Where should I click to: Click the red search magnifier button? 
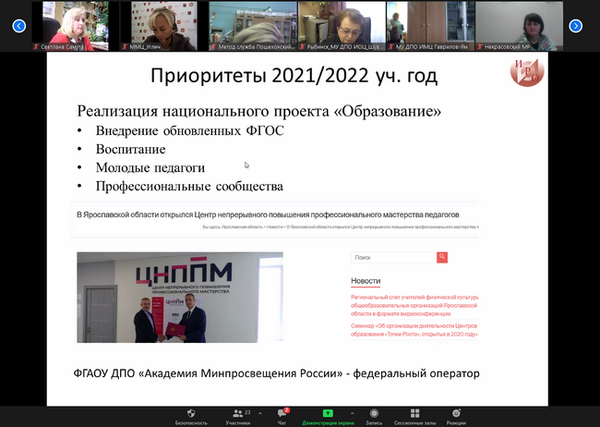[x=442, y=258]
